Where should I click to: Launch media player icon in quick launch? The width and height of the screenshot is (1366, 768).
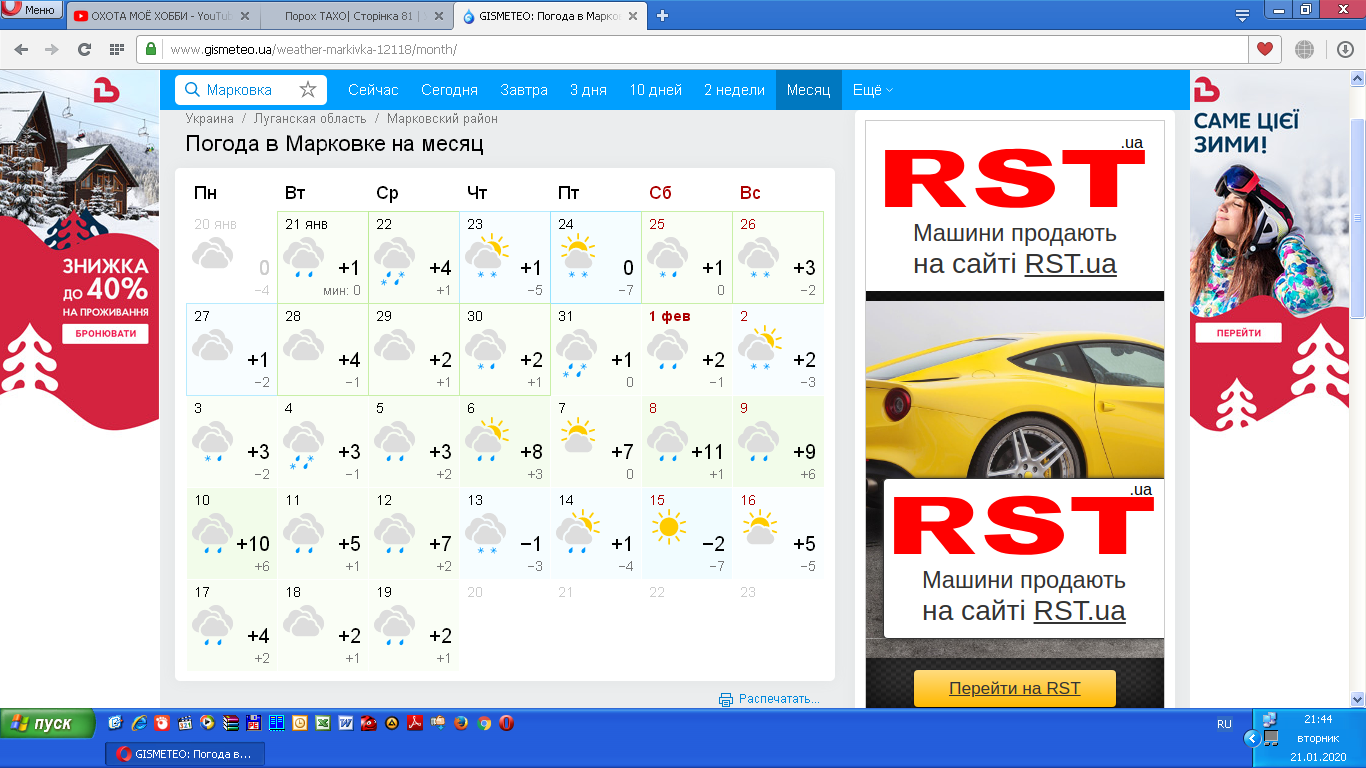click(207, 723)
